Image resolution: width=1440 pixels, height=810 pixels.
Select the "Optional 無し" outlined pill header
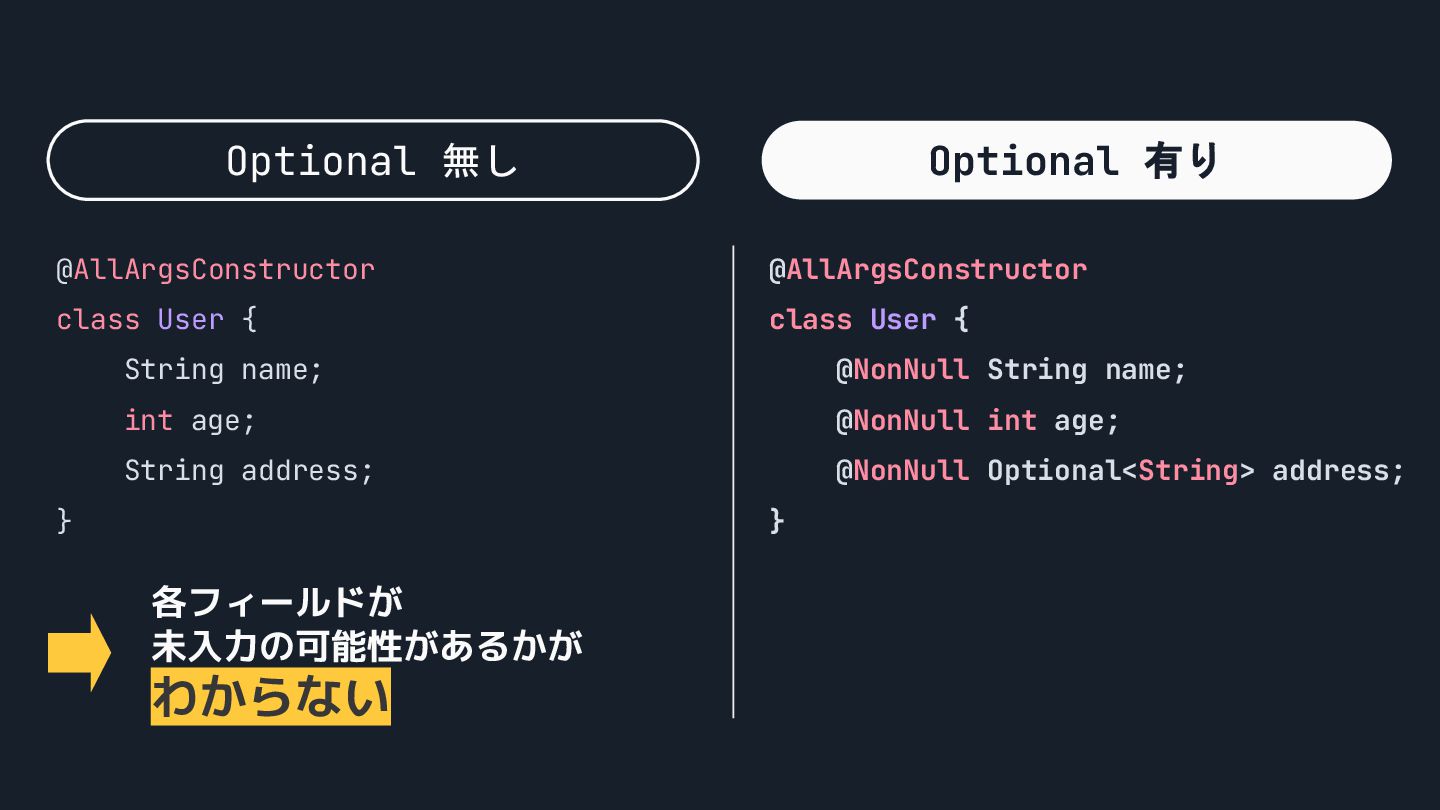coord(373,160)
